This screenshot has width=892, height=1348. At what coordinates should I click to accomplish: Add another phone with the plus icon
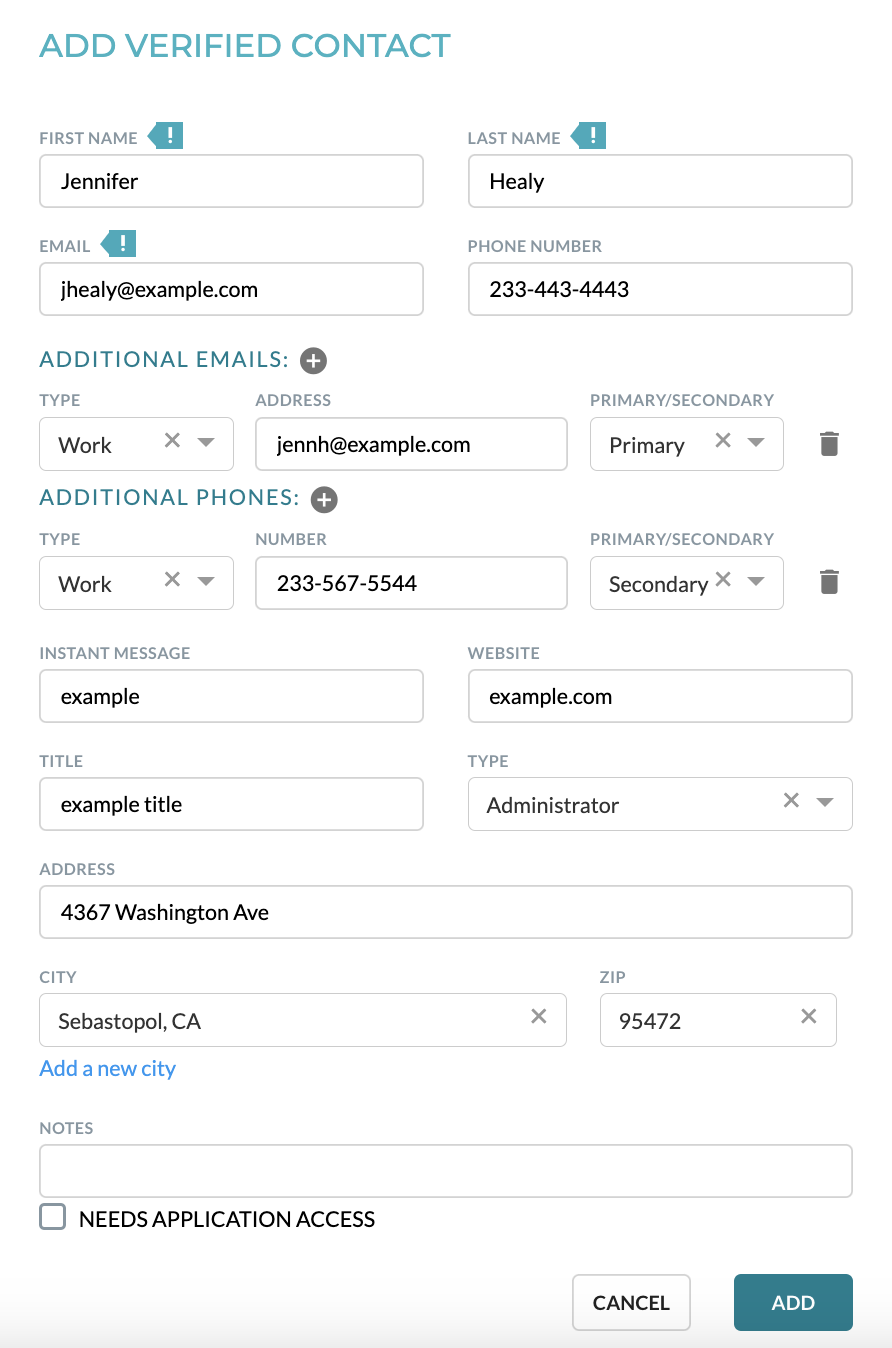tap(324, 499)
